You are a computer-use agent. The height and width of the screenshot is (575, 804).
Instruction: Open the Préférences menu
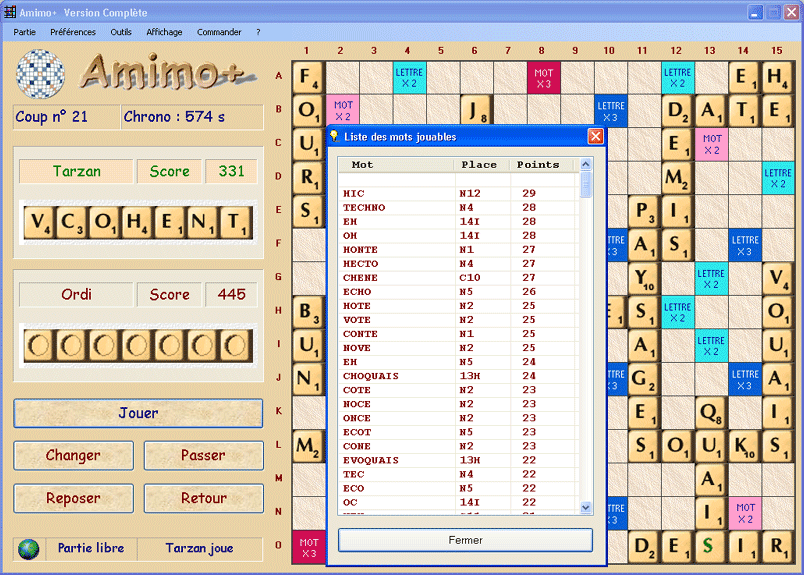pyautogui.click(x=73, y=32)
